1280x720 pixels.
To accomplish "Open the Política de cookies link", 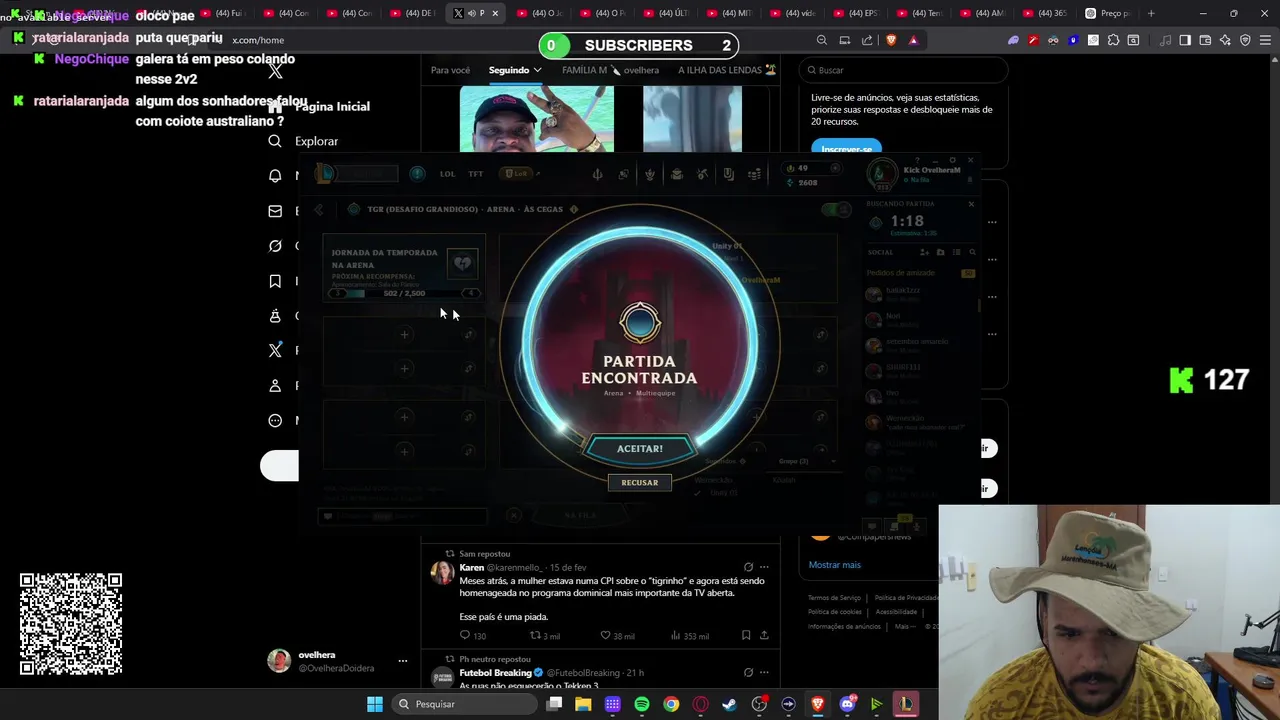I will [834, 612].
